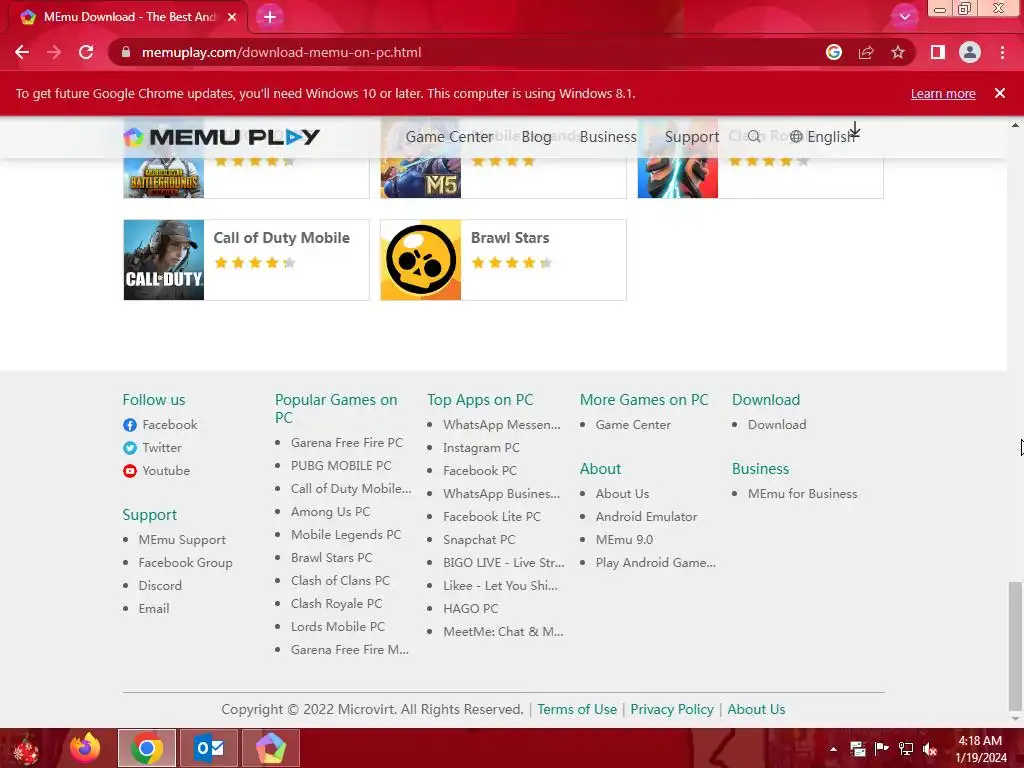Open the Blog nav item
Screen dimensions: 1024x768
536,136
